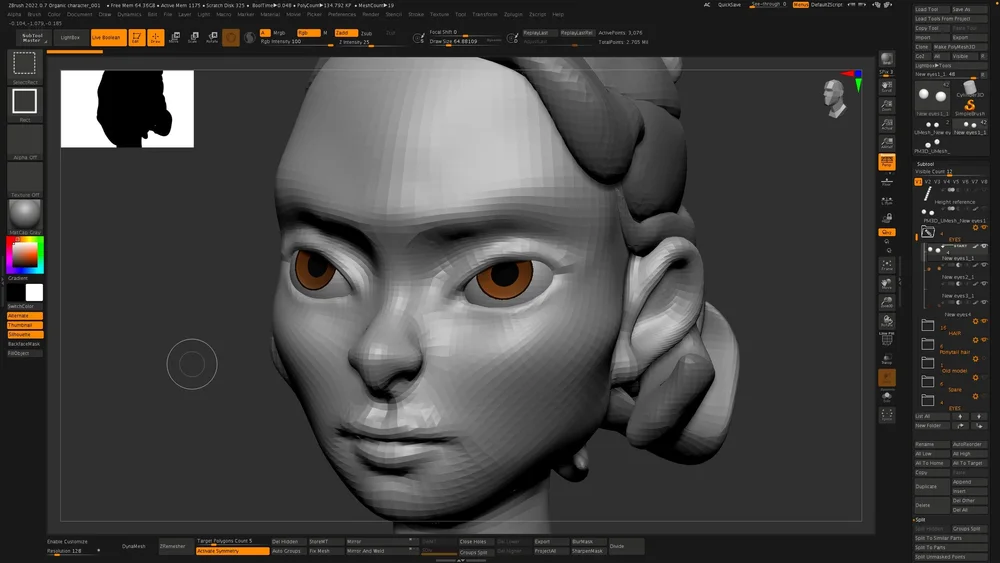
Task: Open the Stroke menu
Action: point(416,14)
